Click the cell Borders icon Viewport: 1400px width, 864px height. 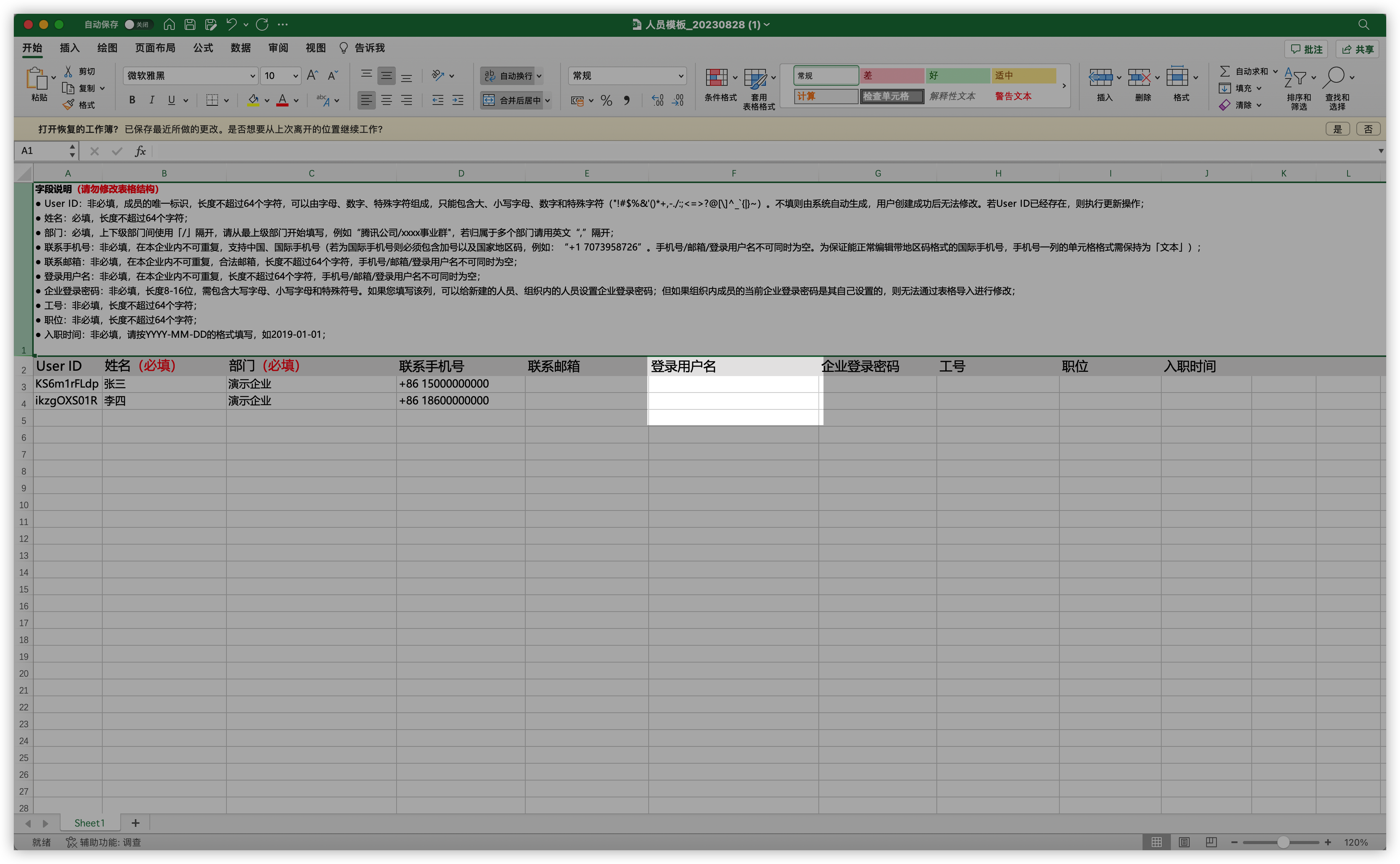(x=212, y=100)
